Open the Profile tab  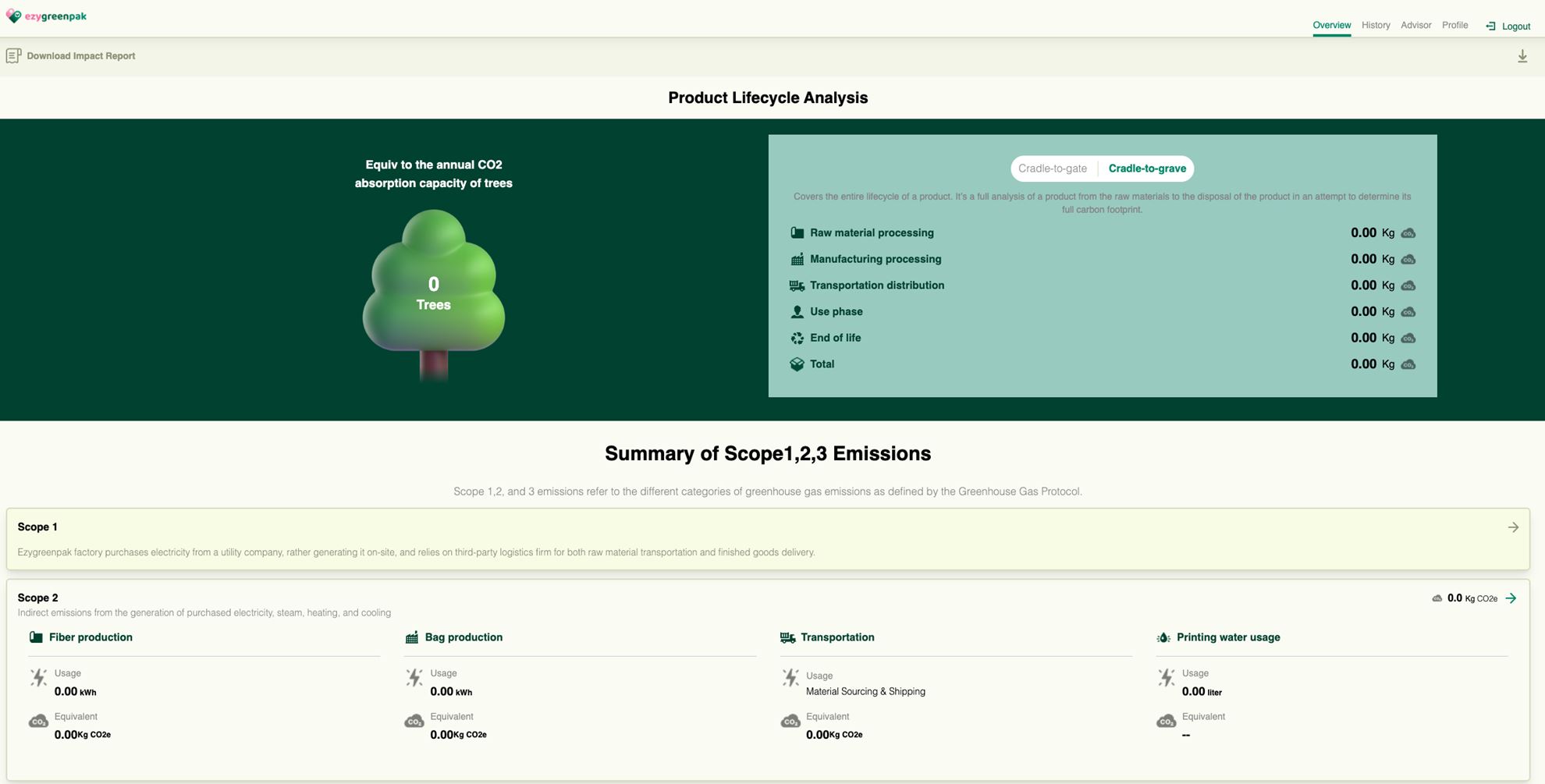coord(1454,25)
